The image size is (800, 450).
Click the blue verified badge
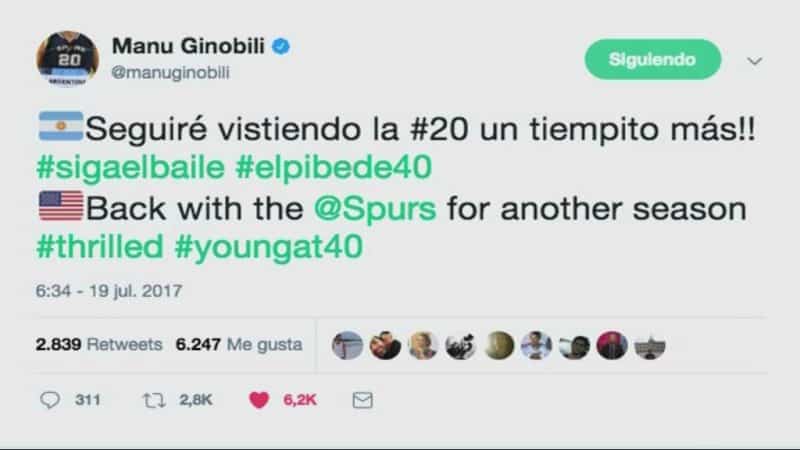click(281, 46)
